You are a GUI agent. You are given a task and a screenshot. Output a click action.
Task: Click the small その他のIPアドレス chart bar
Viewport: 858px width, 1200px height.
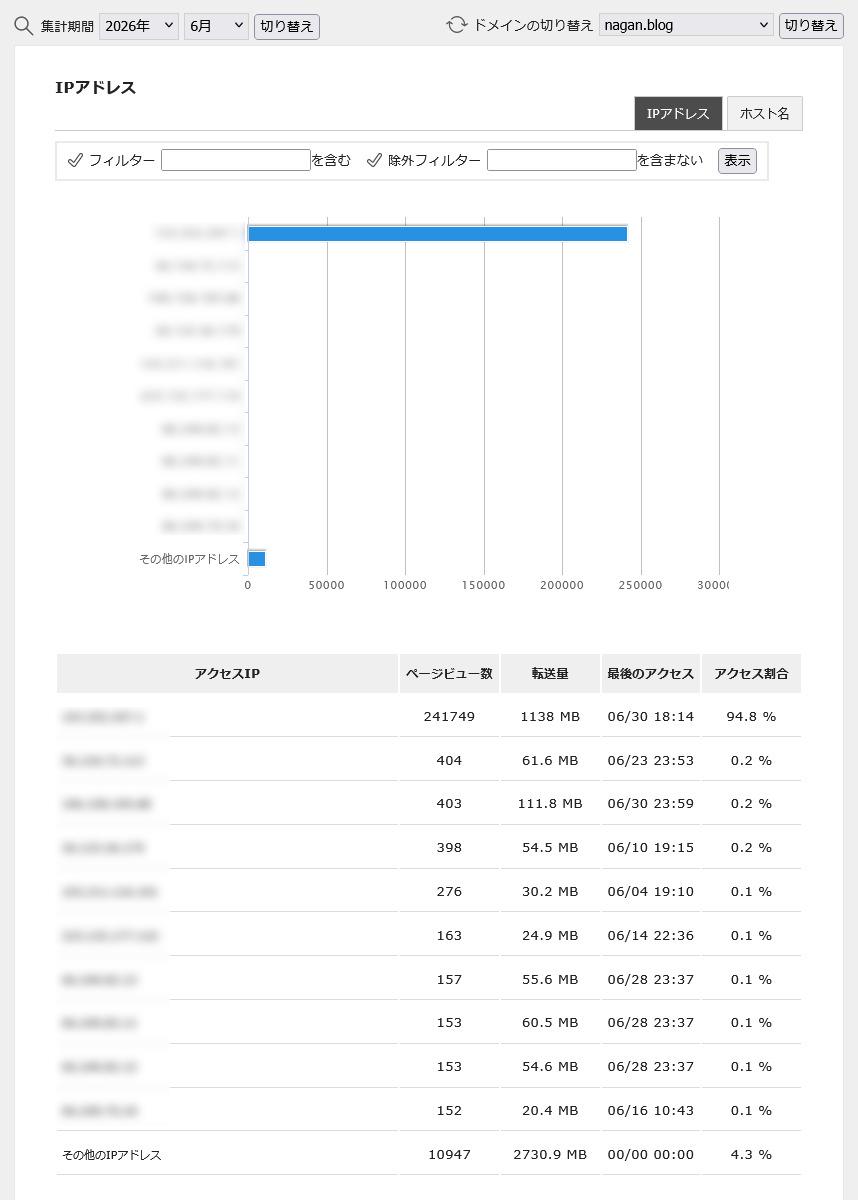pyautogui.click(x=257, y=558)
